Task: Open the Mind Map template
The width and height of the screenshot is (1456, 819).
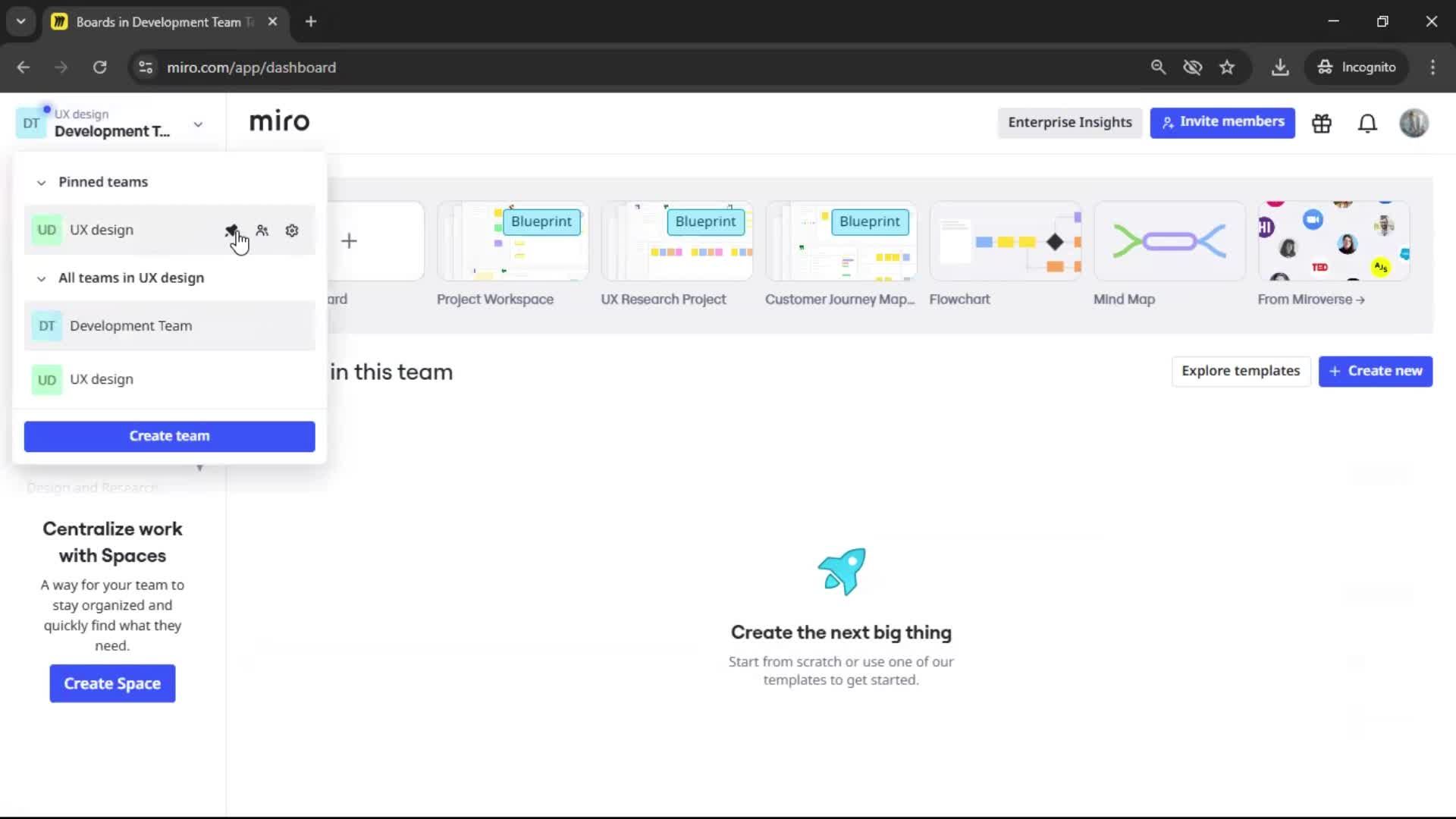Action: click(x=1169, y=241)
